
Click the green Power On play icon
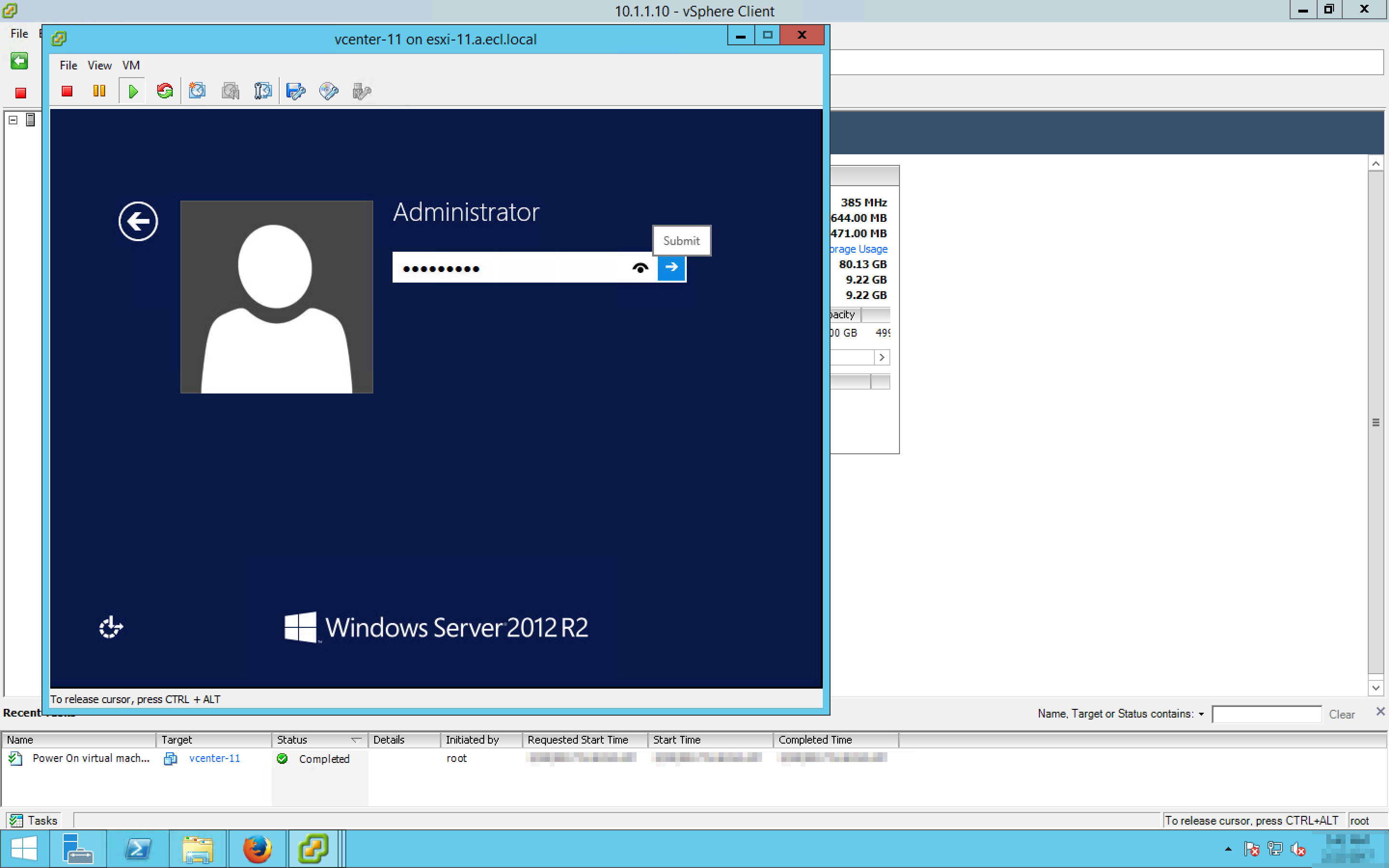[x=133, y=91]
